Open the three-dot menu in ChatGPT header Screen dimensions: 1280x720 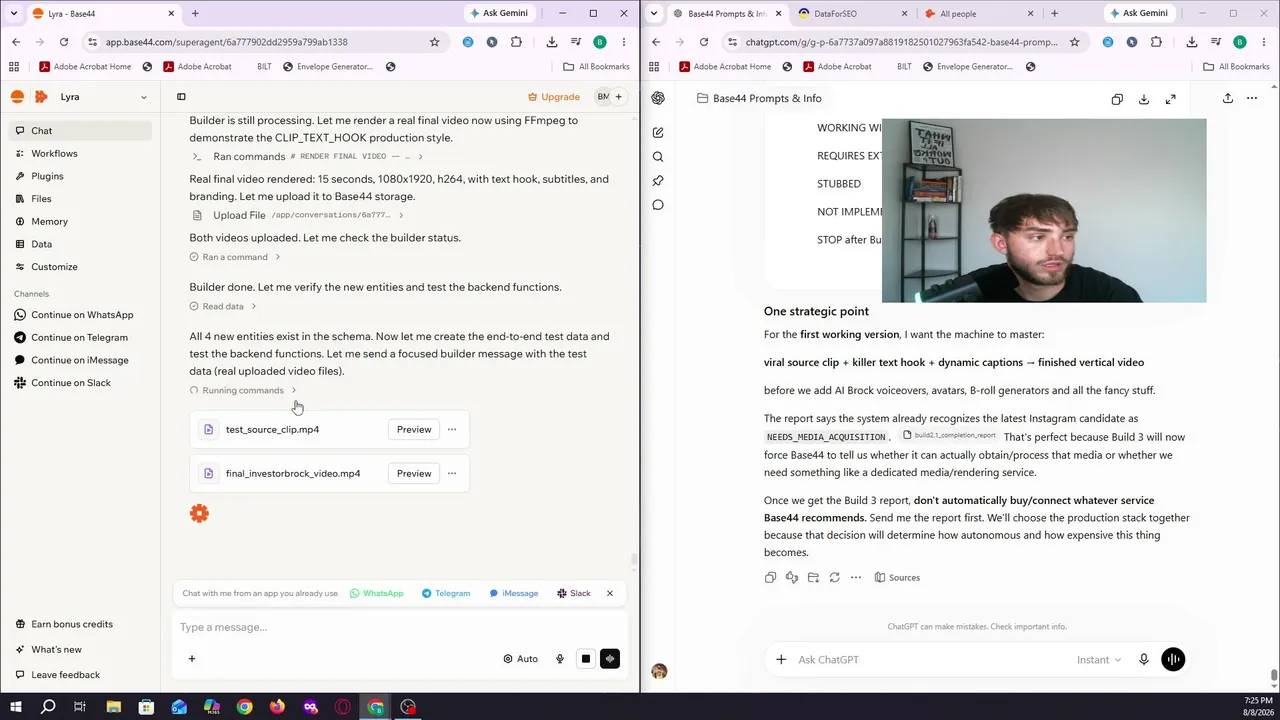point(1252,98)
